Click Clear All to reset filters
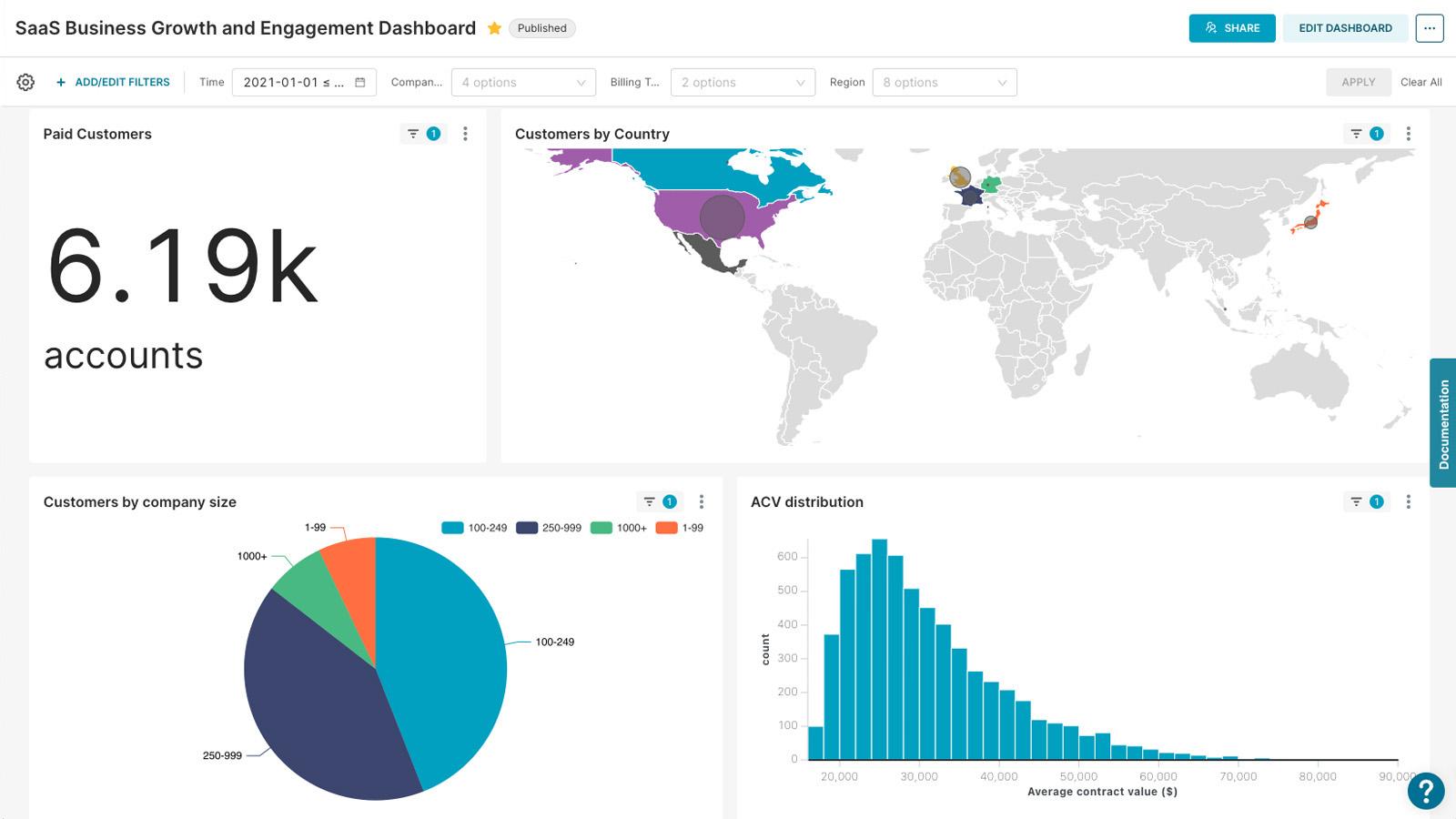 click(1421, 82)
